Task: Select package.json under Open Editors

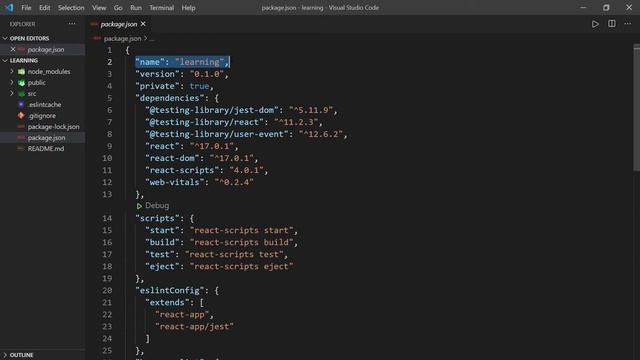Action: 46,49
